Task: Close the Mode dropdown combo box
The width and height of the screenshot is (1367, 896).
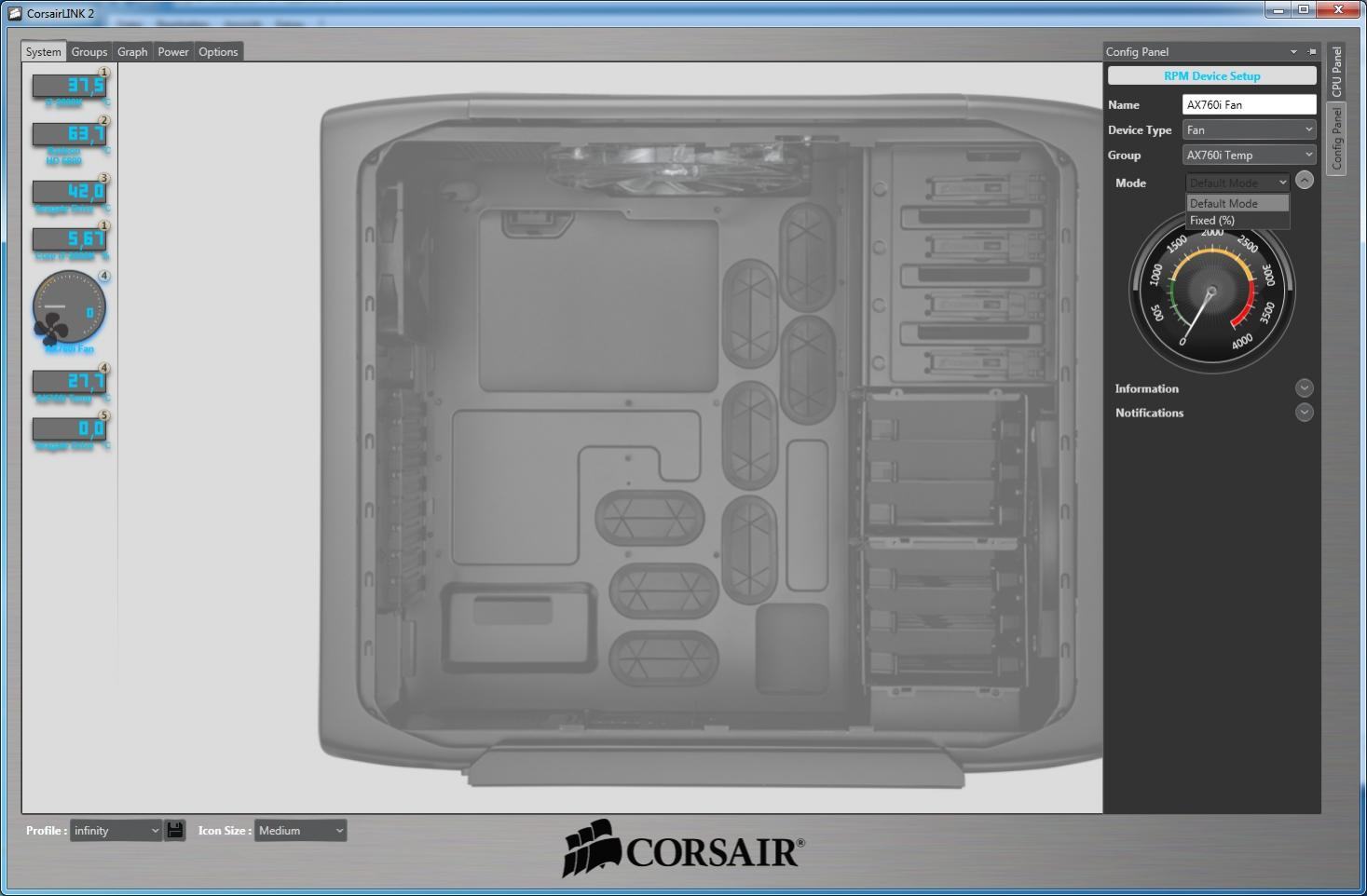Action: [1237, 183]
